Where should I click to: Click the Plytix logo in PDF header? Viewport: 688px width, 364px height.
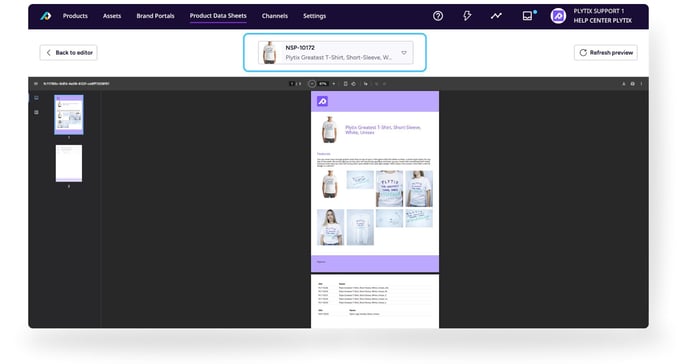coord(322,101)
